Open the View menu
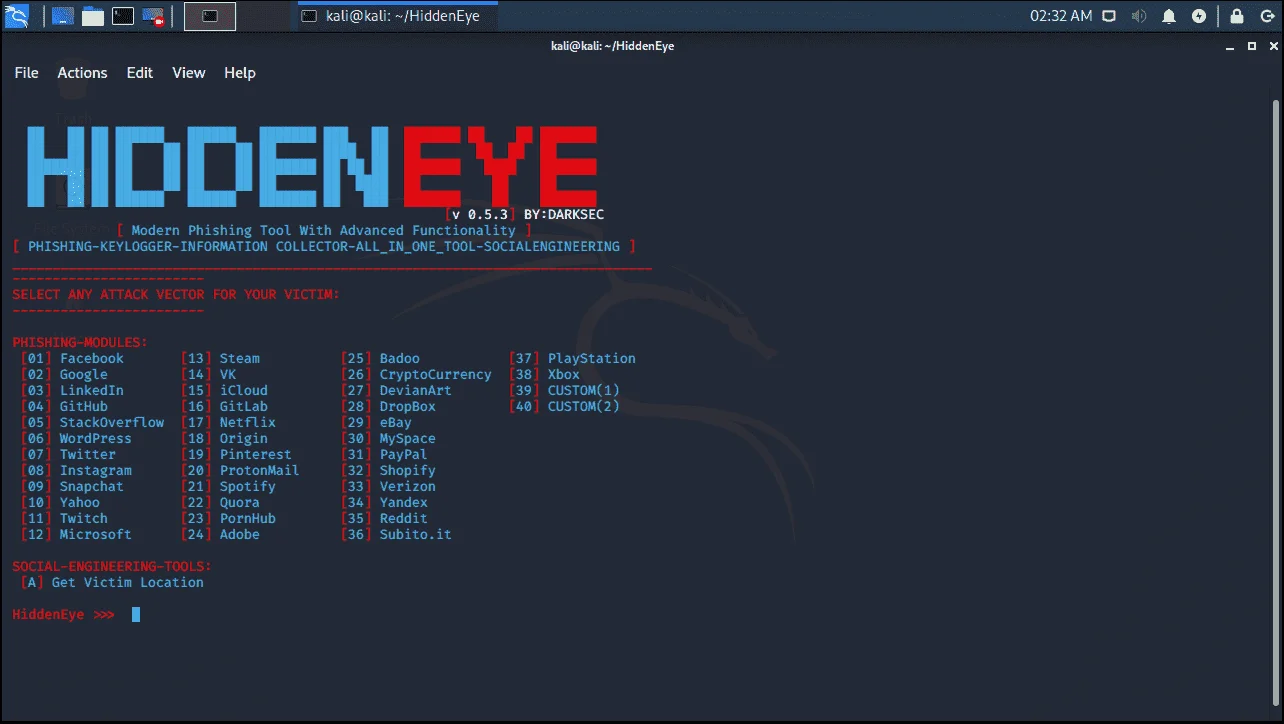 188,73
